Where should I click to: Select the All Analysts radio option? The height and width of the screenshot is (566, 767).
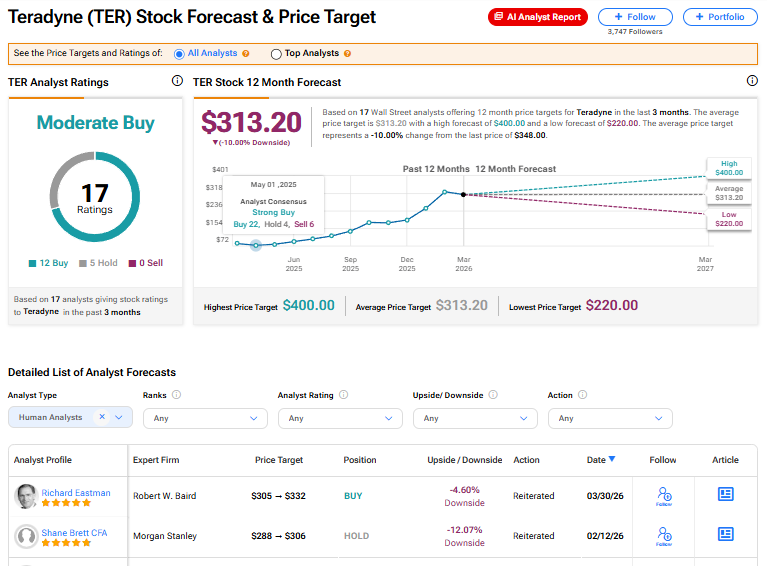[180, 54]
